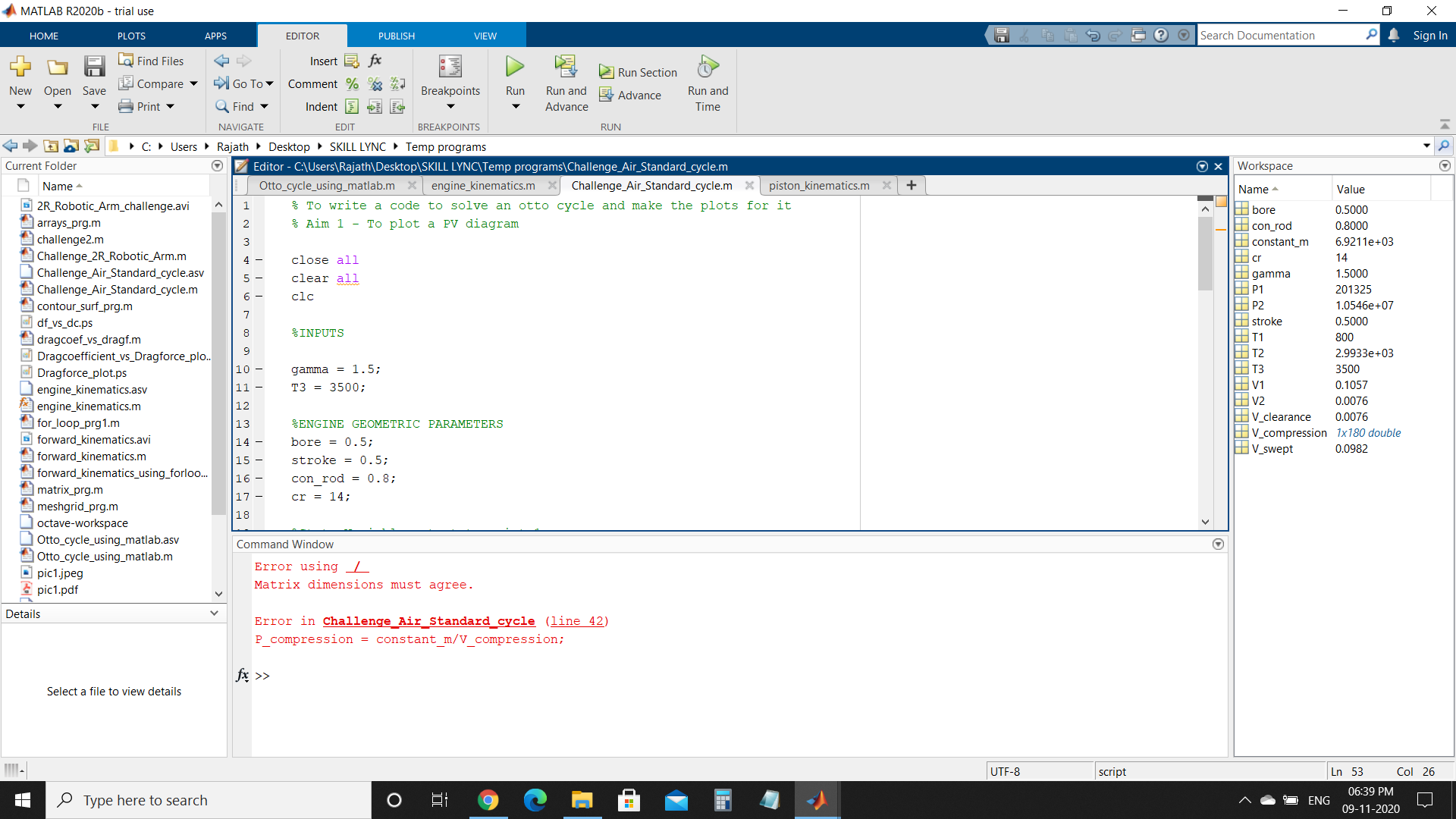Viewport: 1456px width, 819px height.
Task: Click the line 42 error link
Action: coord(576,621)
